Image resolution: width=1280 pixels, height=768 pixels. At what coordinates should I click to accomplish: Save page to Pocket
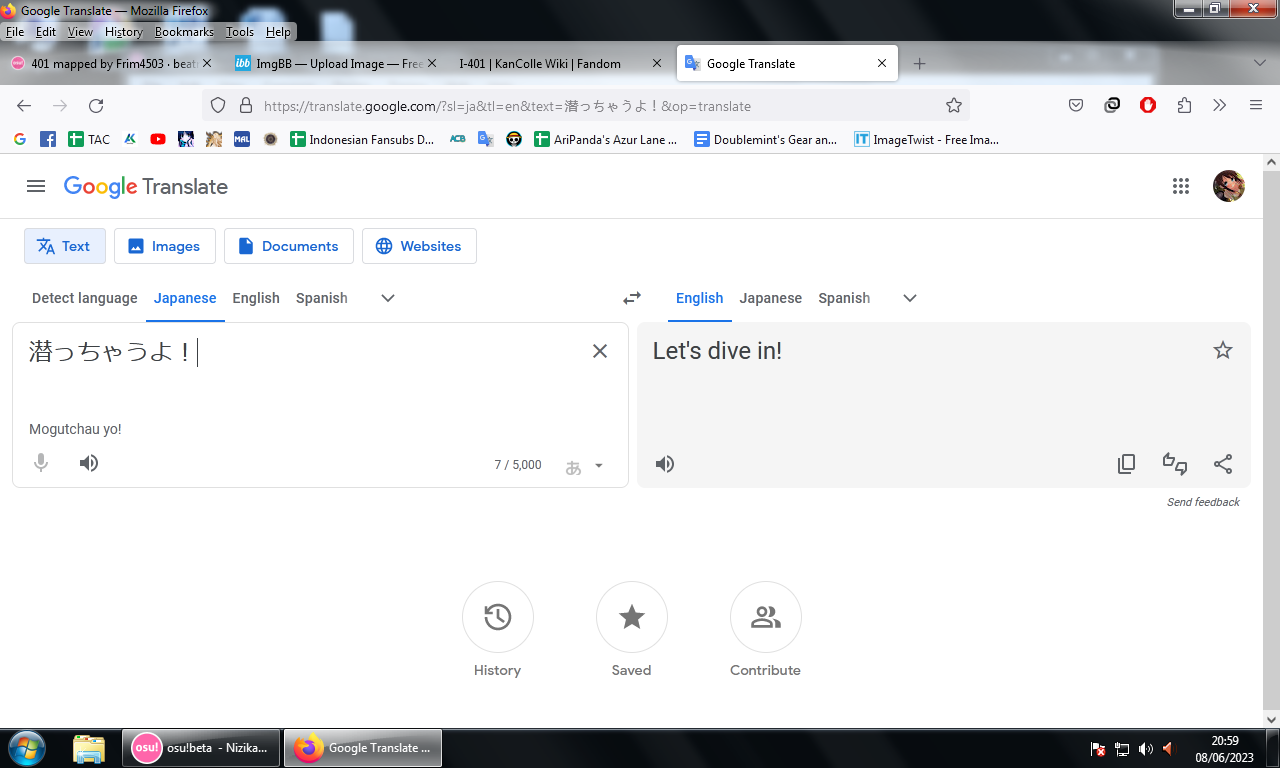click(1076, 106)
